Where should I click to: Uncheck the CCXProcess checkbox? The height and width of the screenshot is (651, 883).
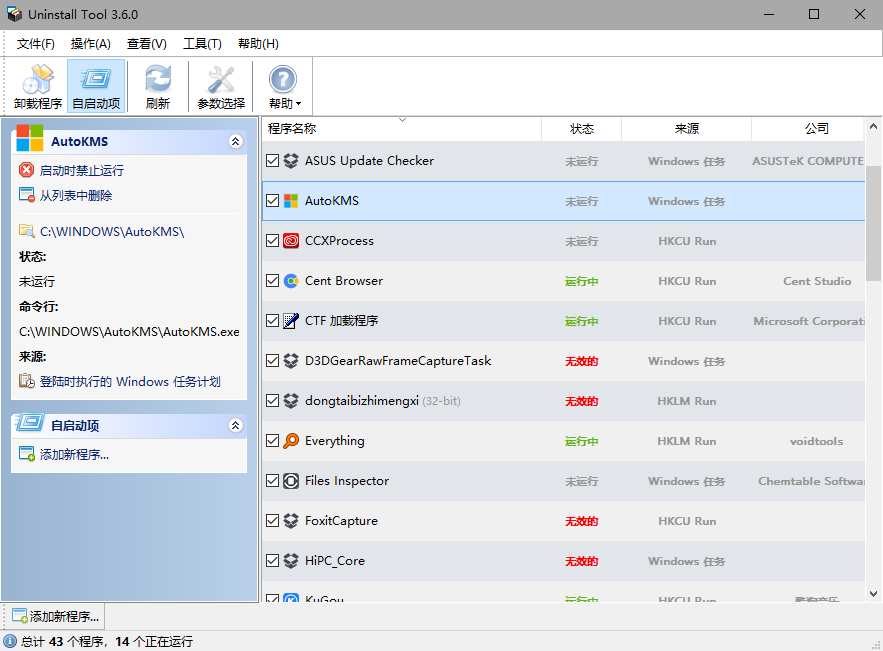(273, 241)
